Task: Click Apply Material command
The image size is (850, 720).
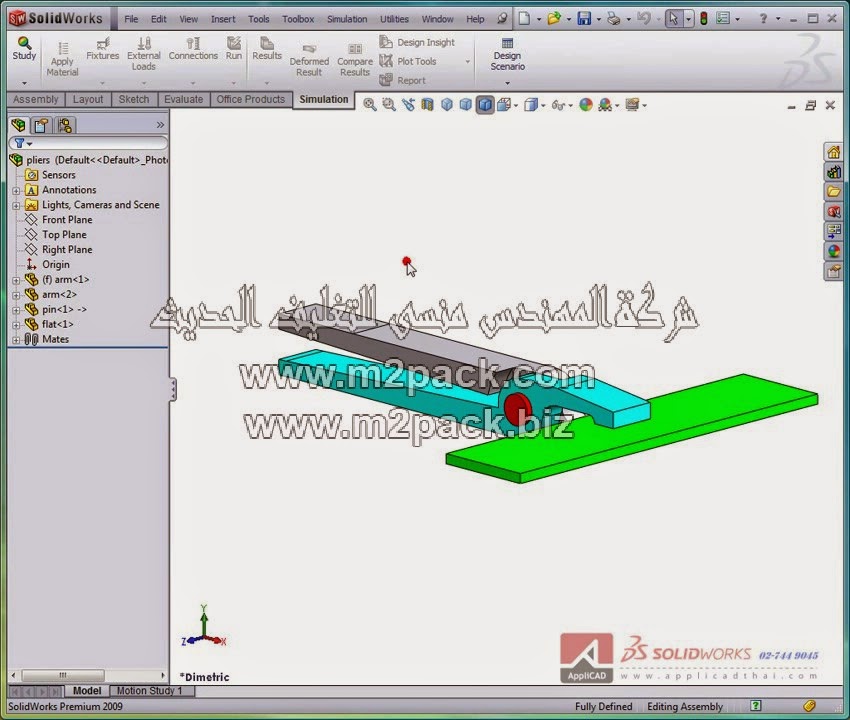Action: (62, 60)
